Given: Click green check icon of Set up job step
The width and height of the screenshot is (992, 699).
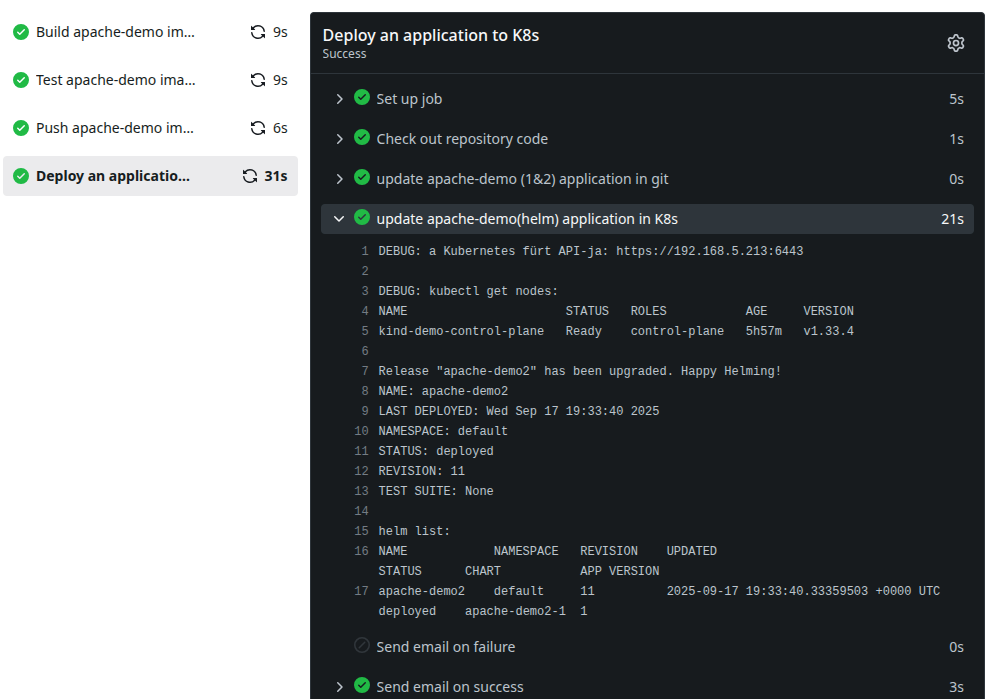Looking at the screenshot, I should 362,98.
